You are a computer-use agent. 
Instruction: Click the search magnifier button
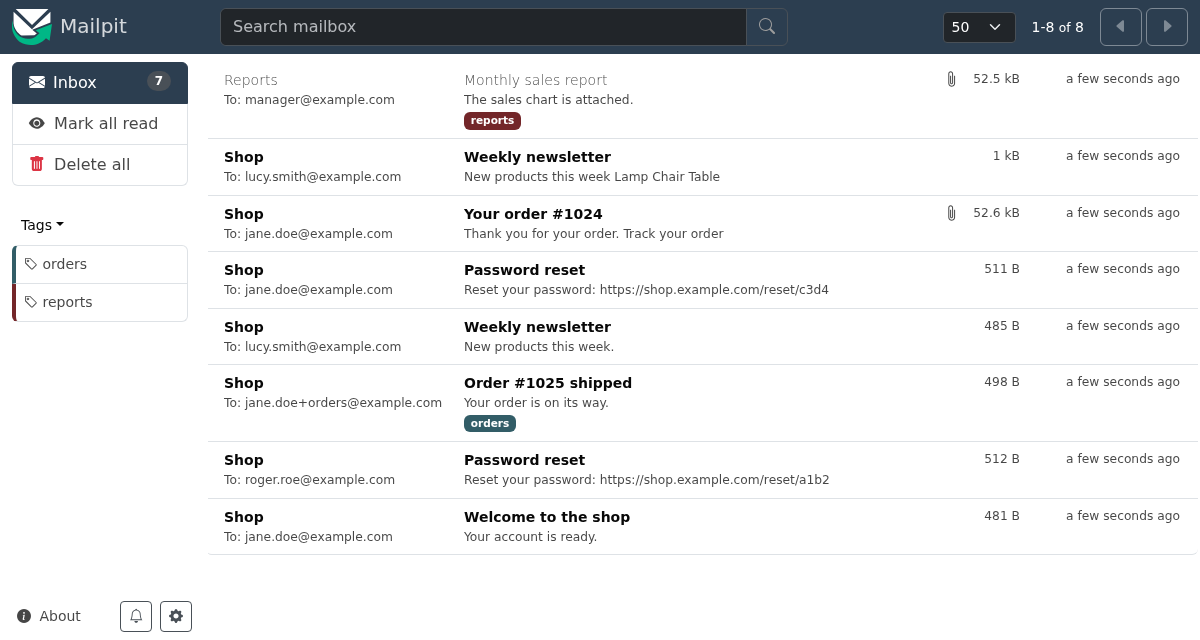(767, 27)
